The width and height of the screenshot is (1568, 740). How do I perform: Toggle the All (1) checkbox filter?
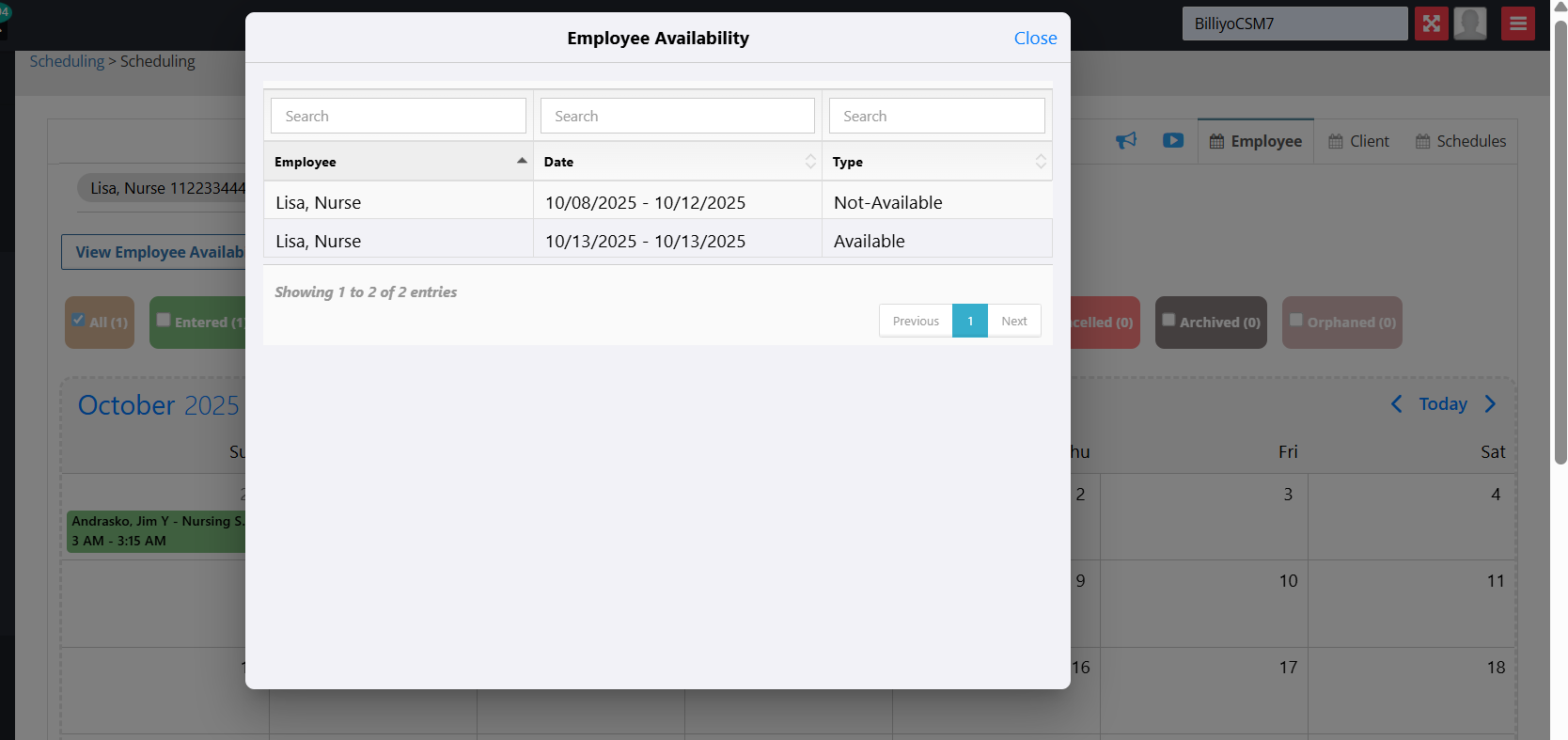[x=79, y=320]
